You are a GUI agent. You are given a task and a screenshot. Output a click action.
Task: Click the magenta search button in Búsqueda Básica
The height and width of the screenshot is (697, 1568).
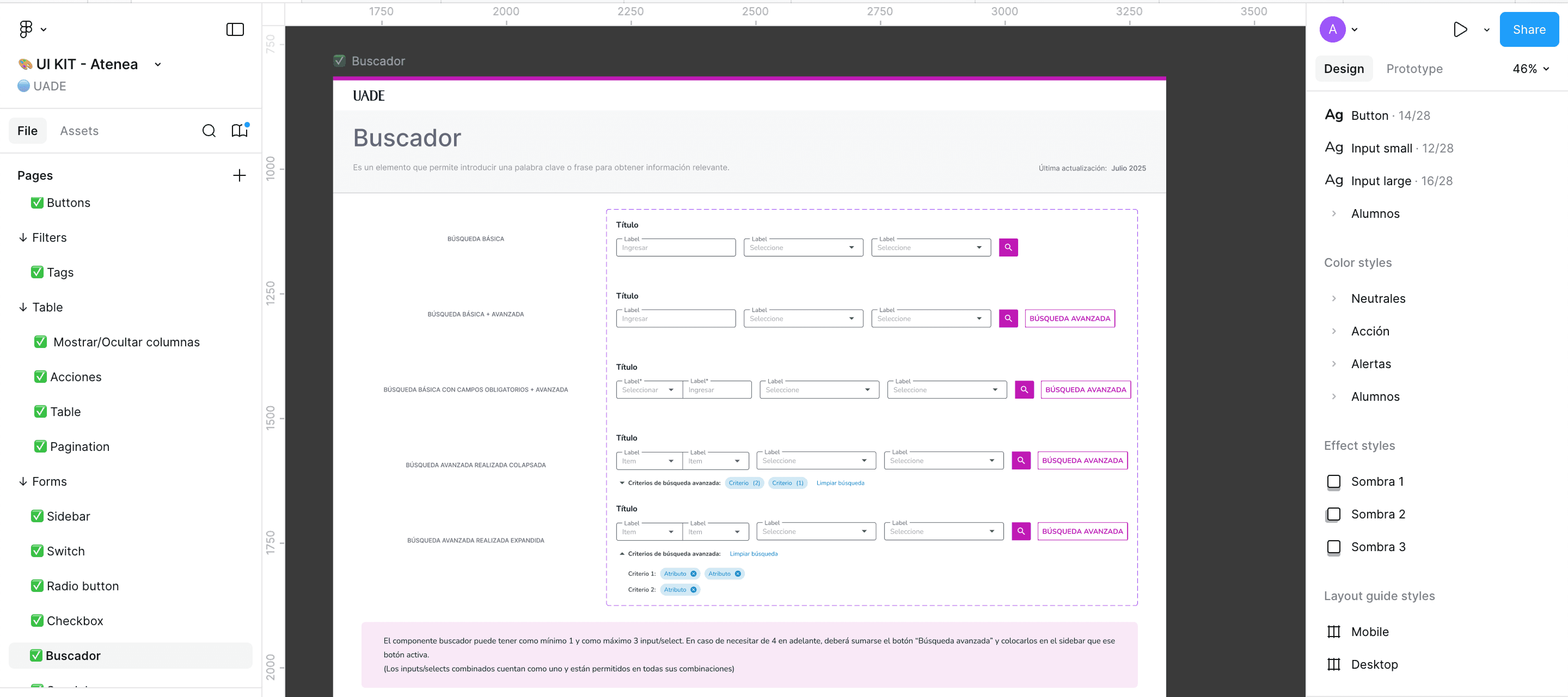coord(1008,248)
